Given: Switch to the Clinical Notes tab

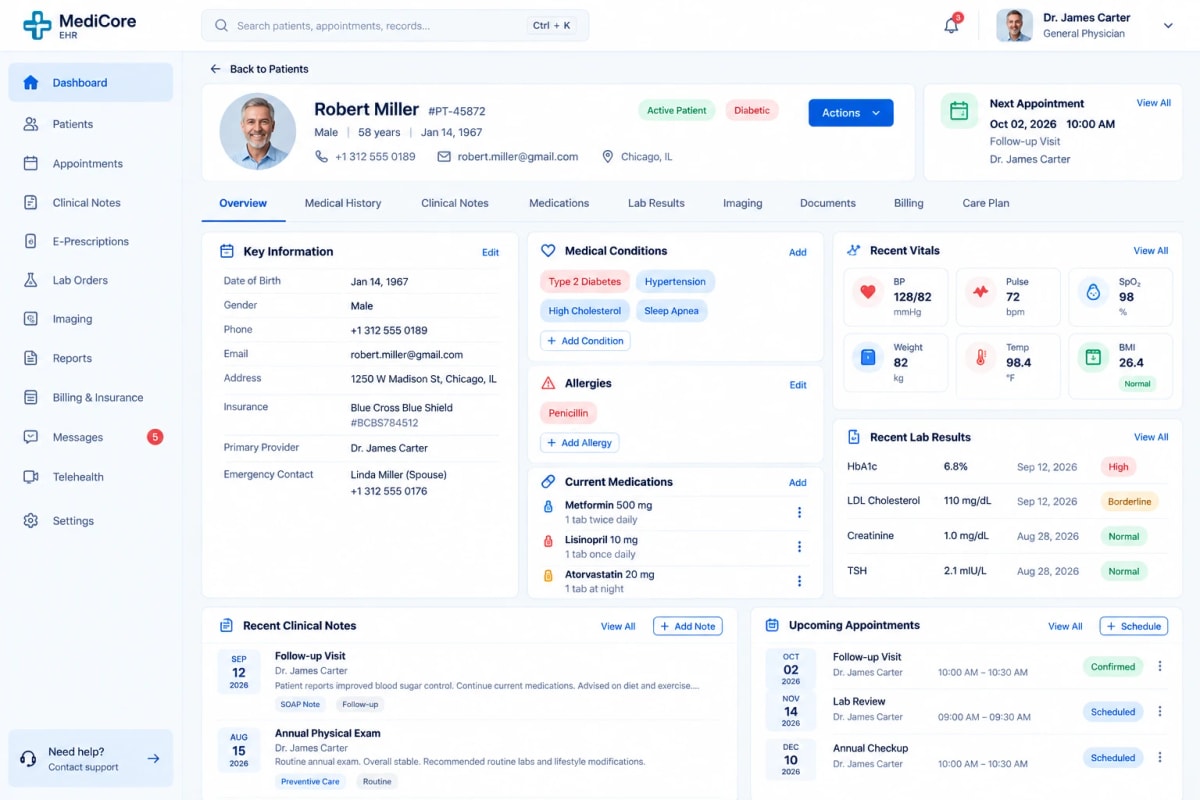Looking at the screenshot, I should tap(455, 203).
